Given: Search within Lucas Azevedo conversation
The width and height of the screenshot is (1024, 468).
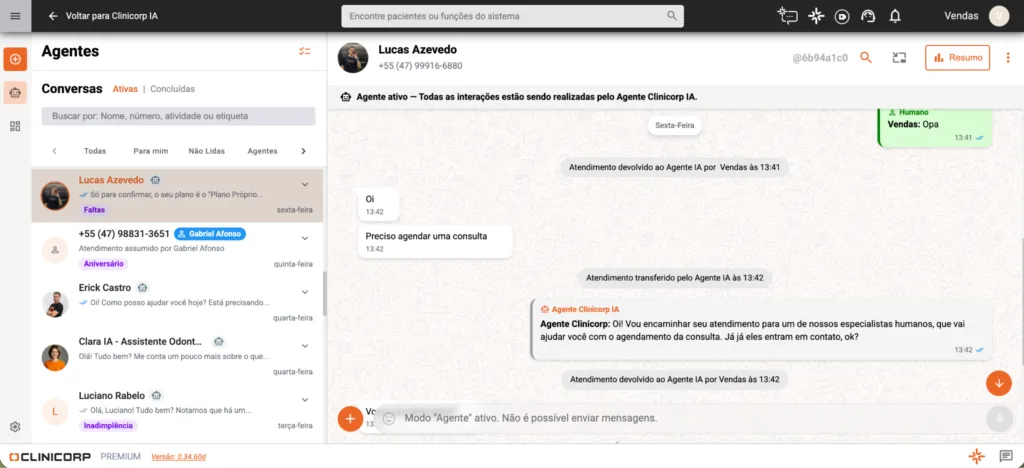Looking at the screenshot, I should coord(866,57).
